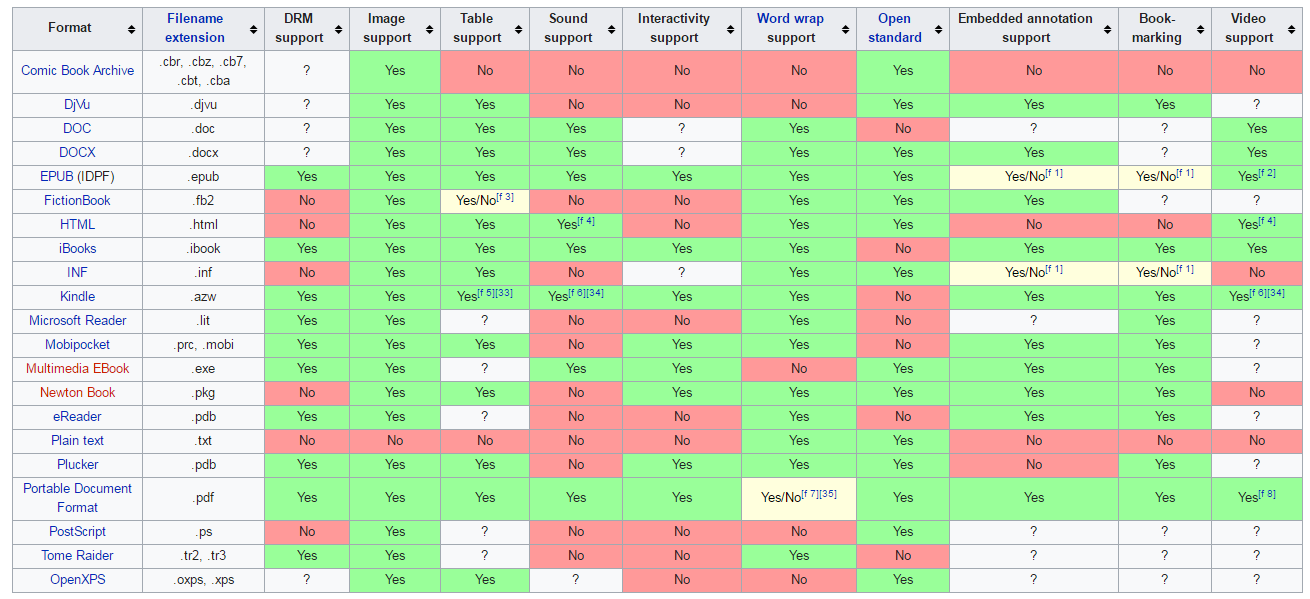Sort by Sound support column arrows
The height and width of the screenshot is (599, 1310).
pos(611,29)
